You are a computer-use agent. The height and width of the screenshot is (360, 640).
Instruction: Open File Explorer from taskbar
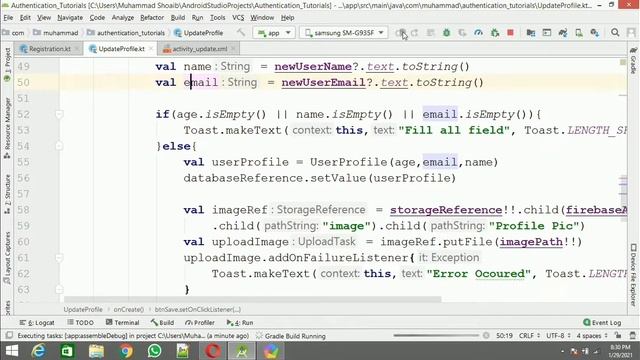pos(97,351)
